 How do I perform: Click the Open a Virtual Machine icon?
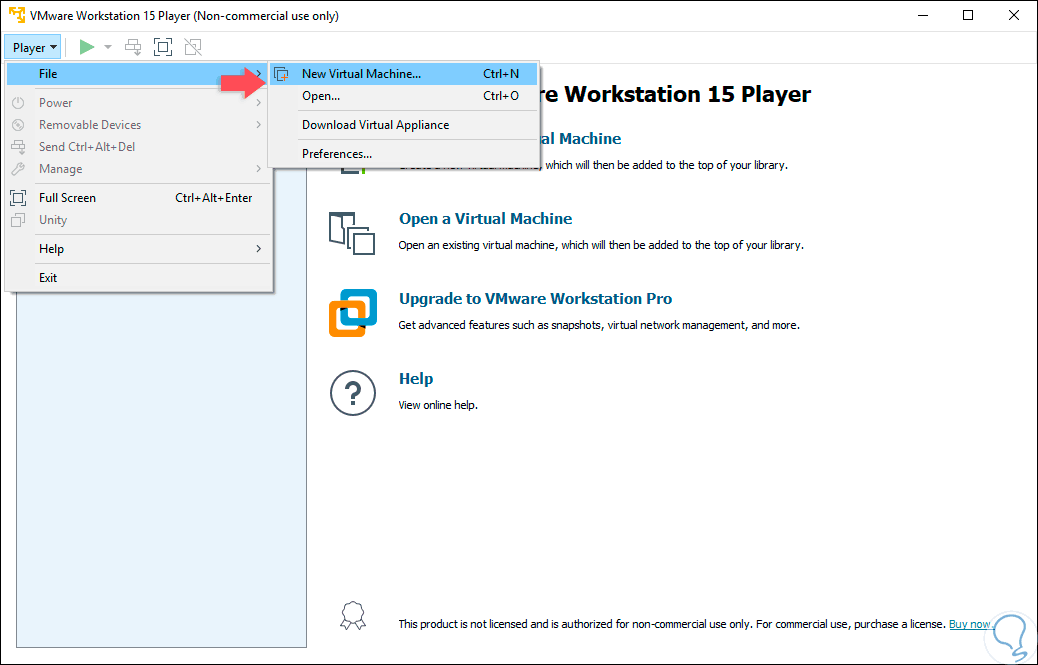pos(352,233)
